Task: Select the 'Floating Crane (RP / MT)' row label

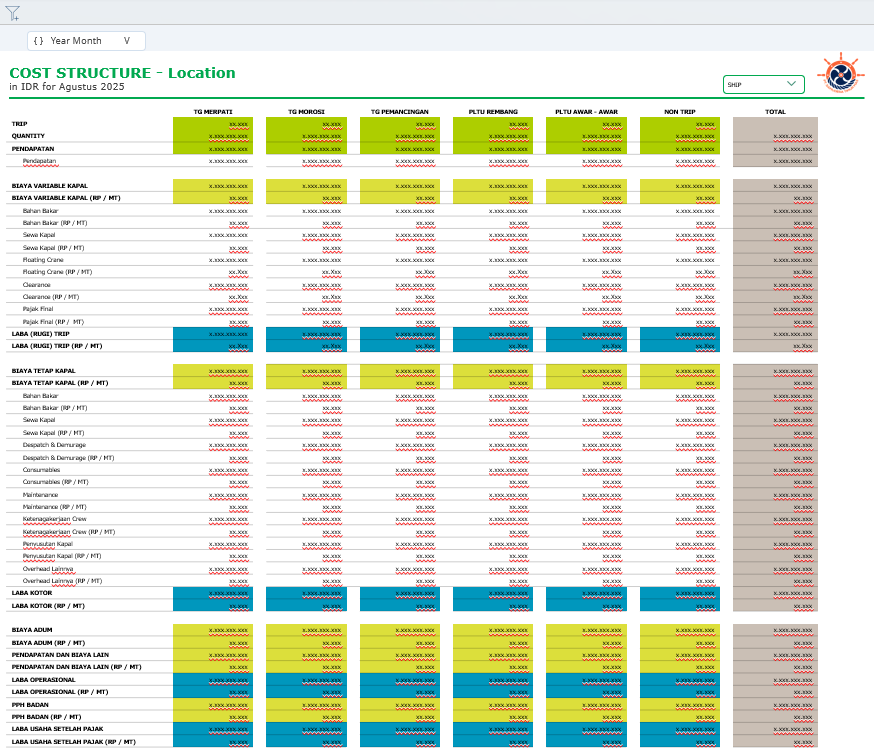Action: pos(57,272)
